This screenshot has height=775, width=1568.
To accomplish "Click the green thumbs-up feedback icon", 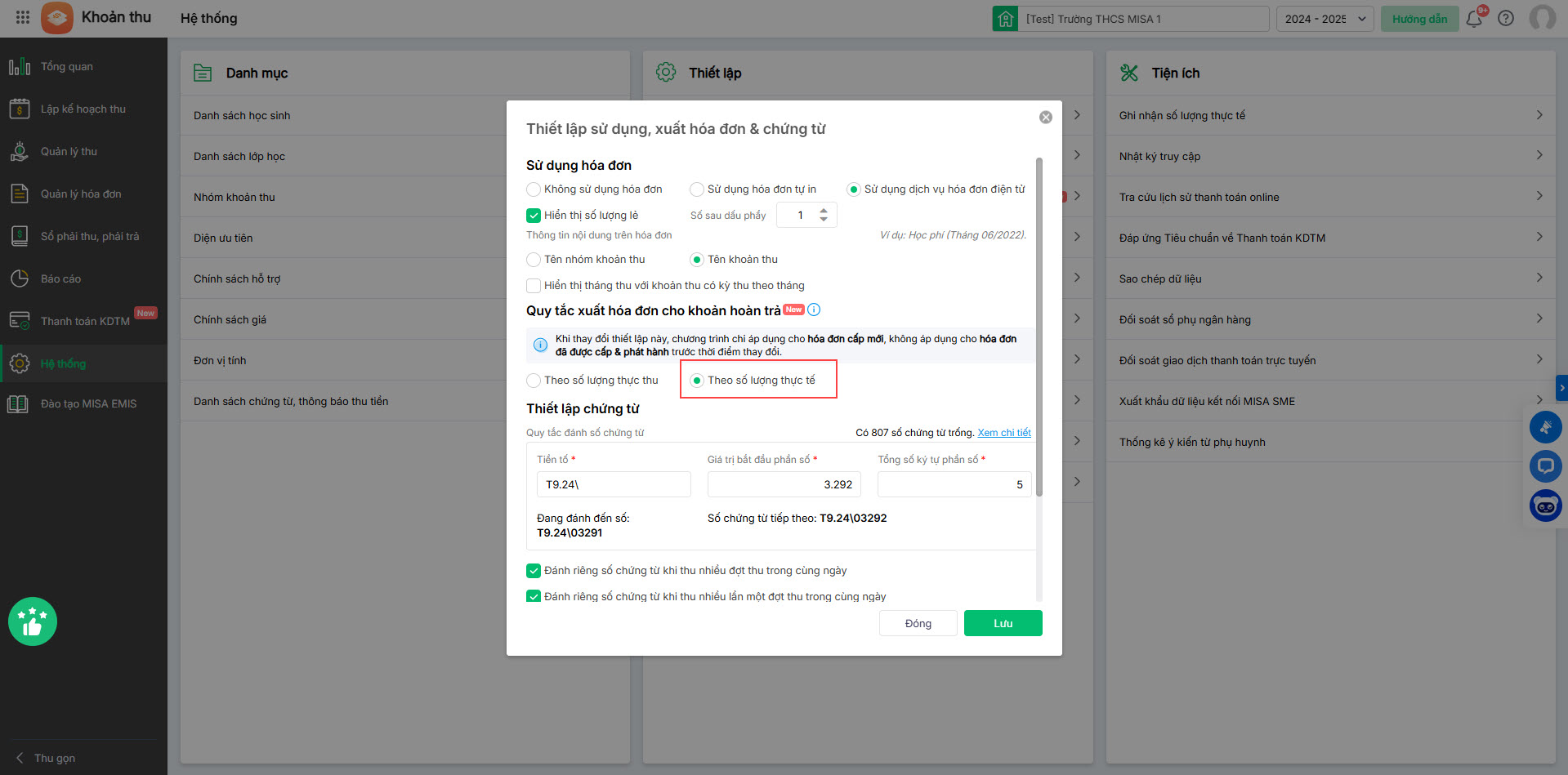I will [33, 621].
